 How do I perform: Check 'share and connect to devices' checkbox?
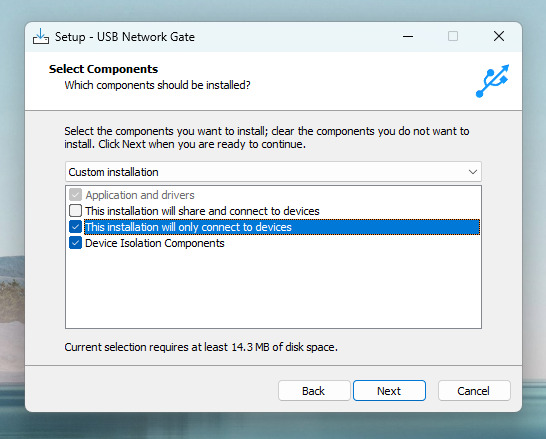point(75,211)
